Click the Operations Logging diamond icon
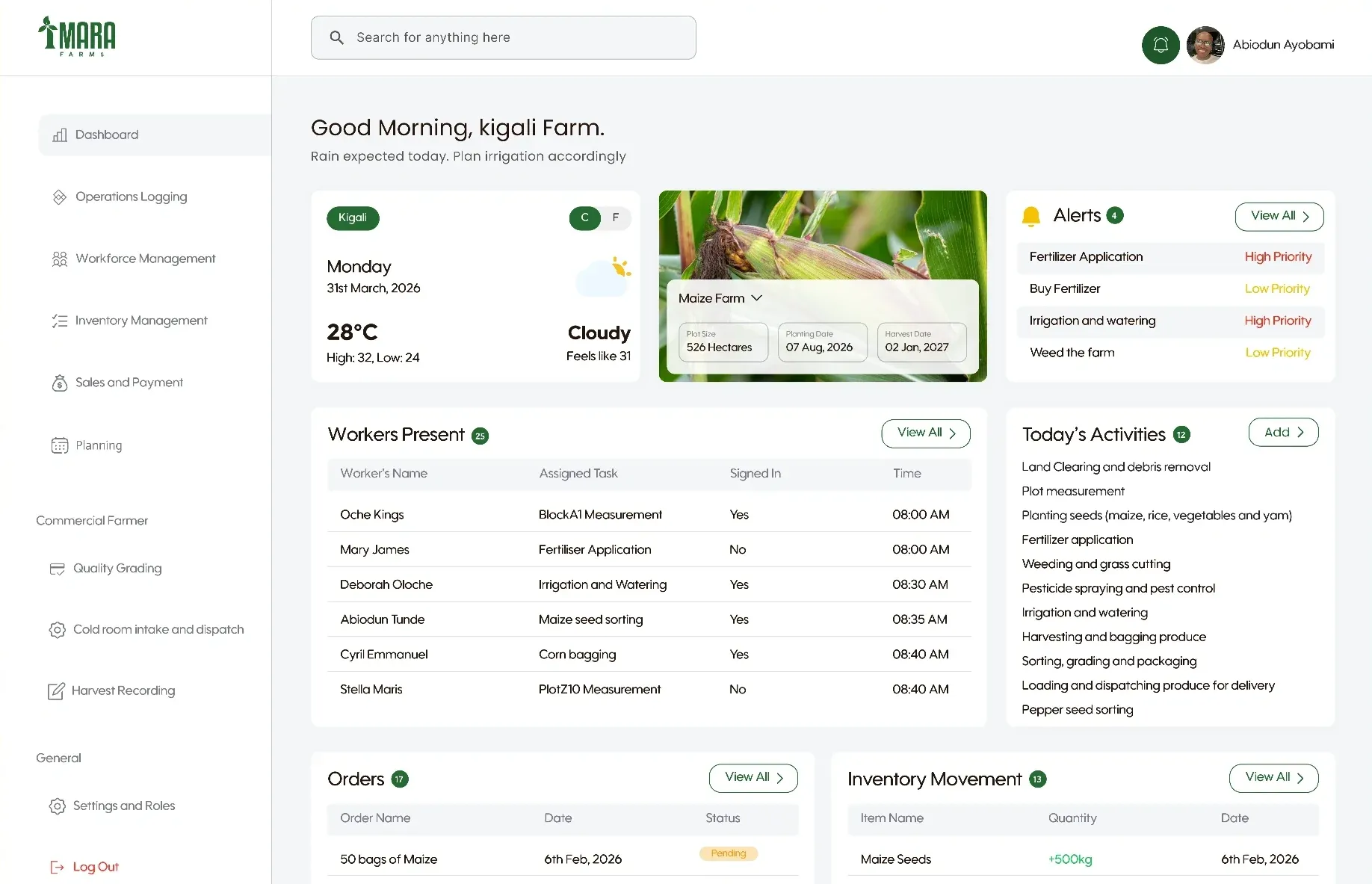This screenshot has height=884, width=1372. pyautogui.click(x=60, y=197)
